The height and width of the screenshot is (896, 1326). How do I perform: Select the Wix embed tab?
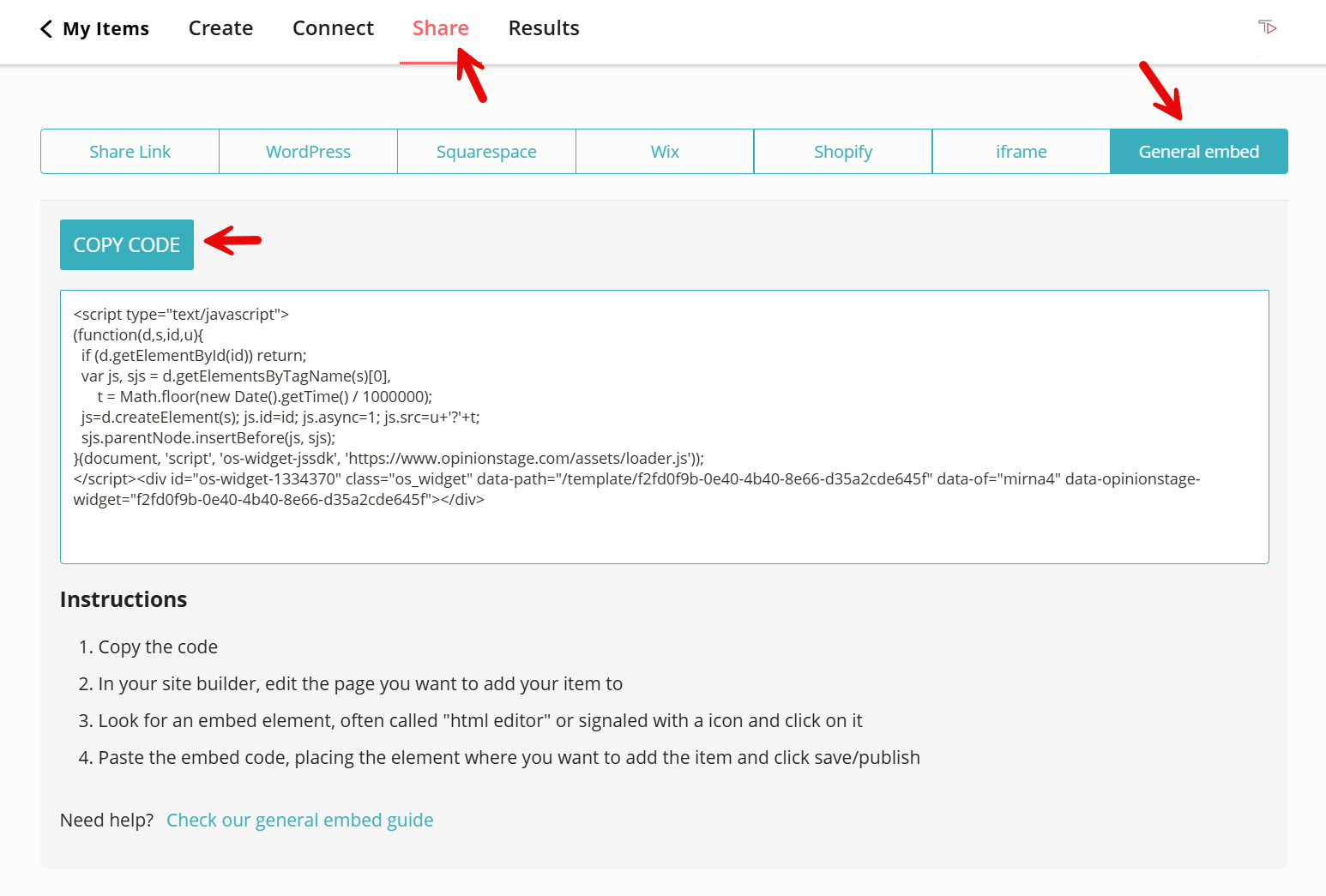click(665, 151)
